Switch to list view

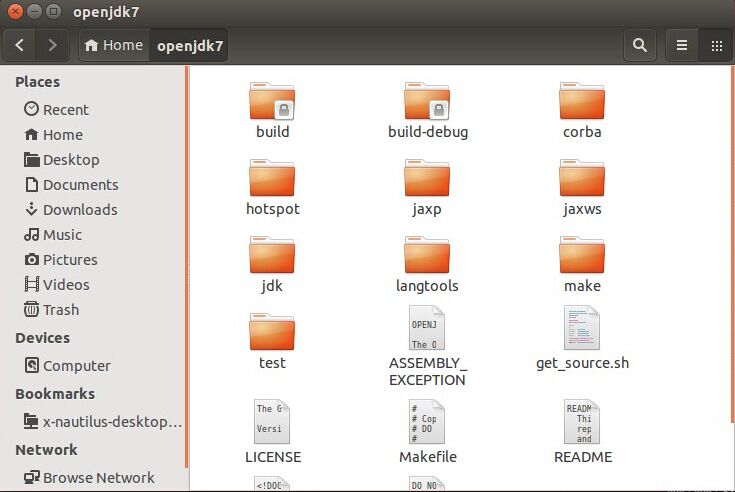[x=682, y=45]
